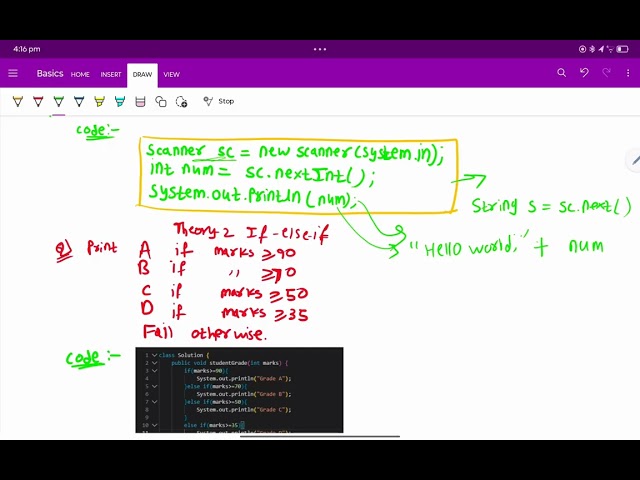640x480 pixels.
Task: Tap the 'Grade A' println line in code
Action: pyautogui.click(x=244, y=378)
